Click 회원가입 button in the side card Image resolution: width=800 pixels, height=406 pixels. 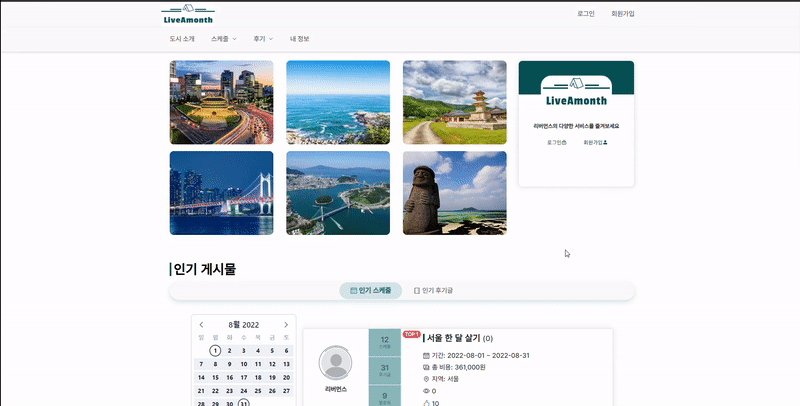595,143
